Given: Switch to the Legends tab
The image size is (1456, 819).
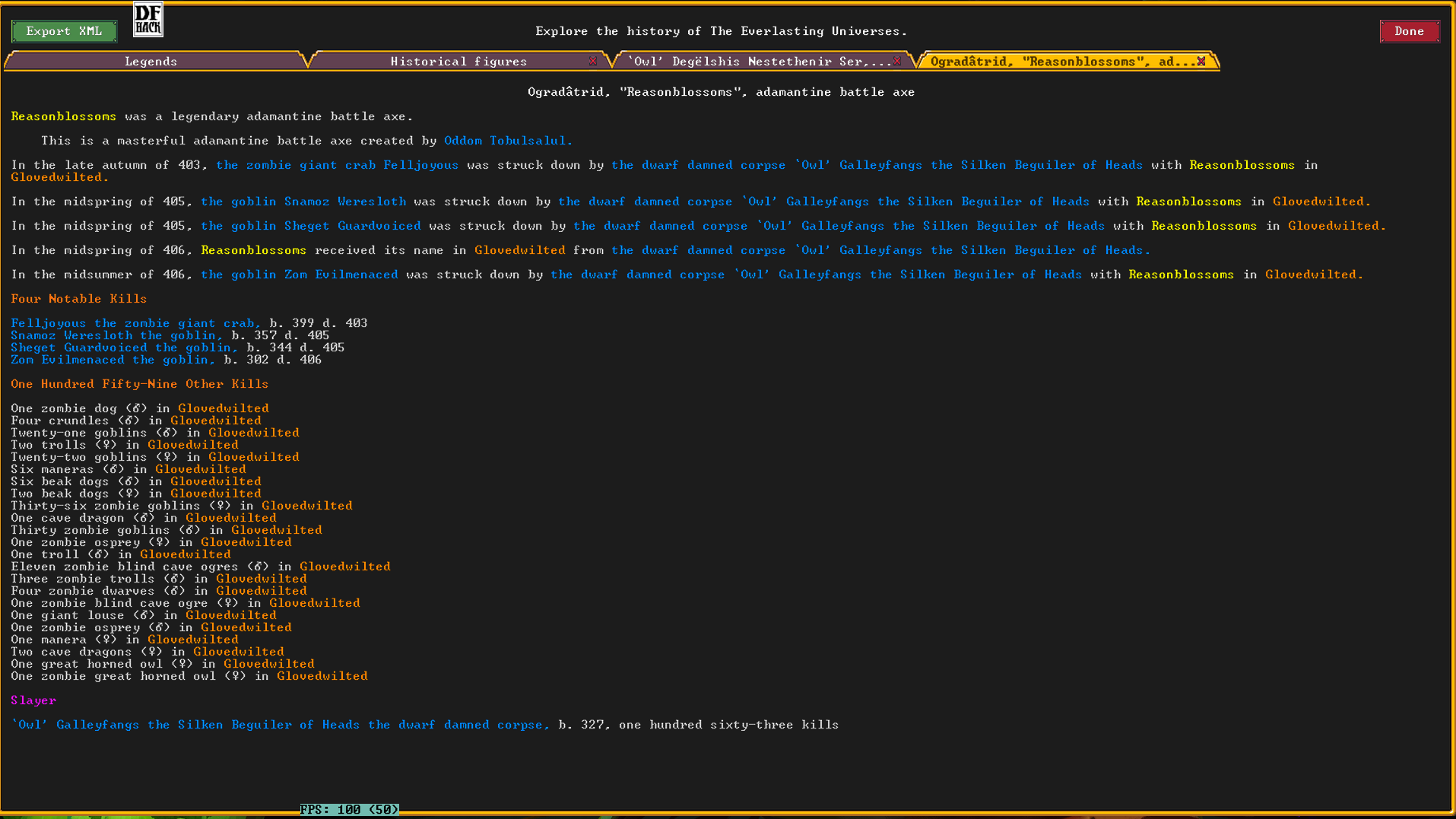Looking at the screenshot, I should [x=151, y=62].
